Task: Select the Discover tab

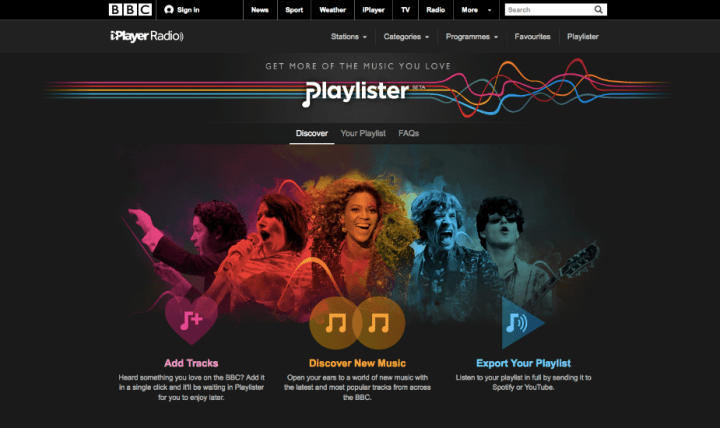Action: pyautogui.click(x=312, y=133)
